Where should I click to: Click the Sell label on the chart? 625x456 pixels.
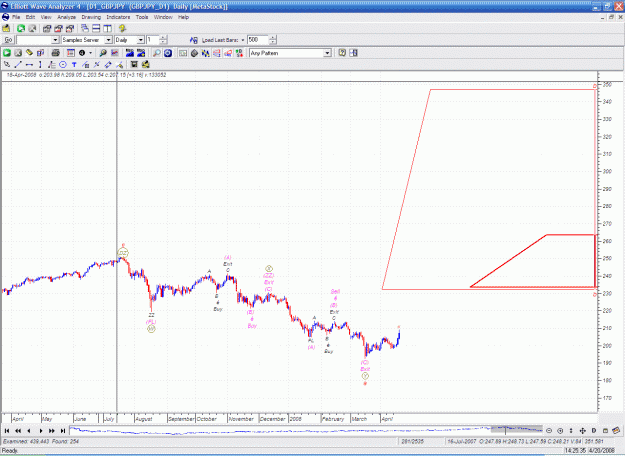[x=335, y=292]
